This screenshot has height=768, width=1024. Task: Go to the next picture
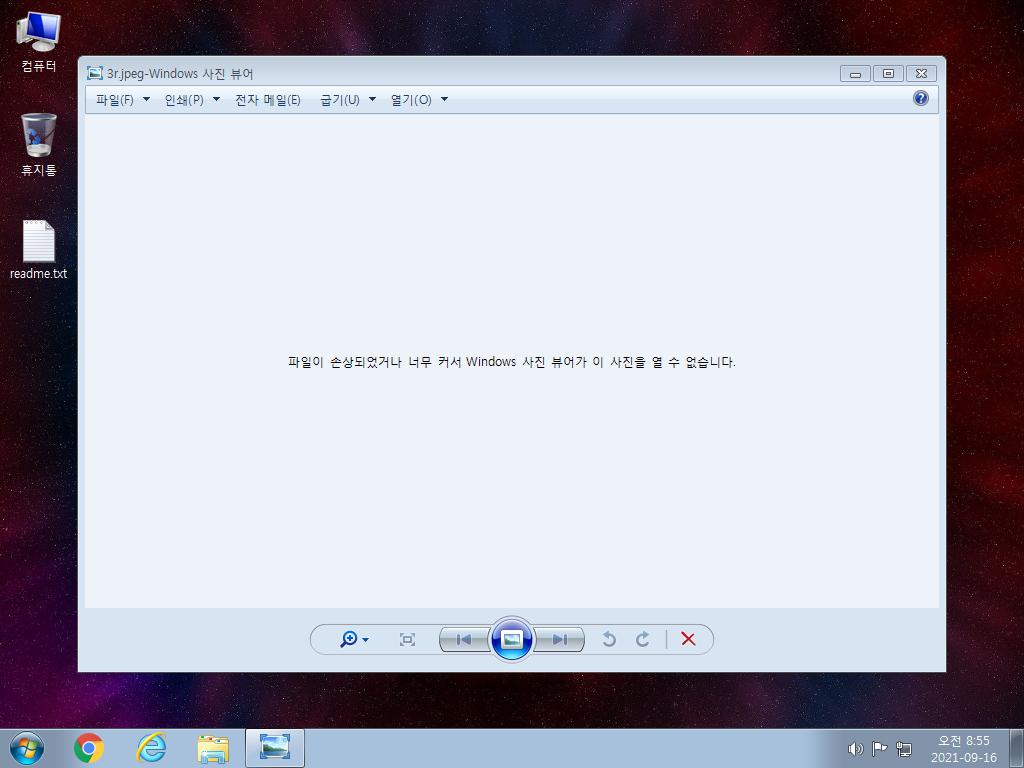[x=559, y=639]
